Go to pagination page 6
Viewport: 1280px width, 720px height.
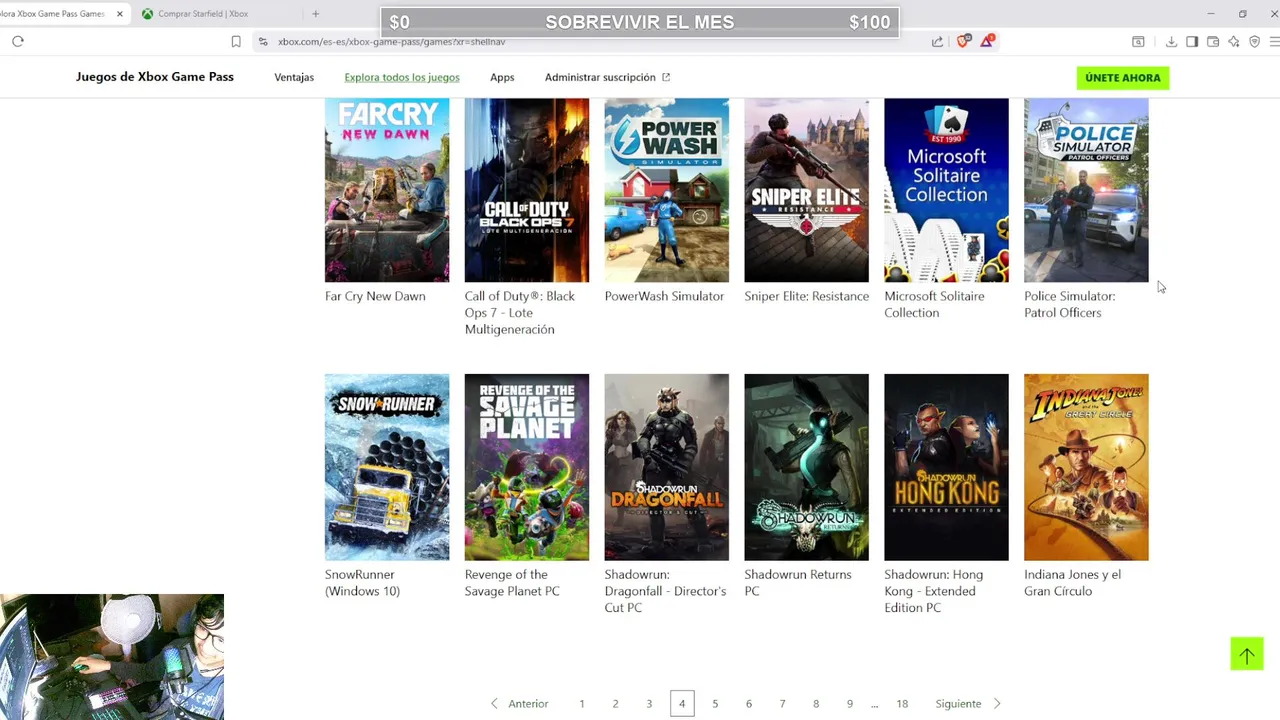[749, 704]
